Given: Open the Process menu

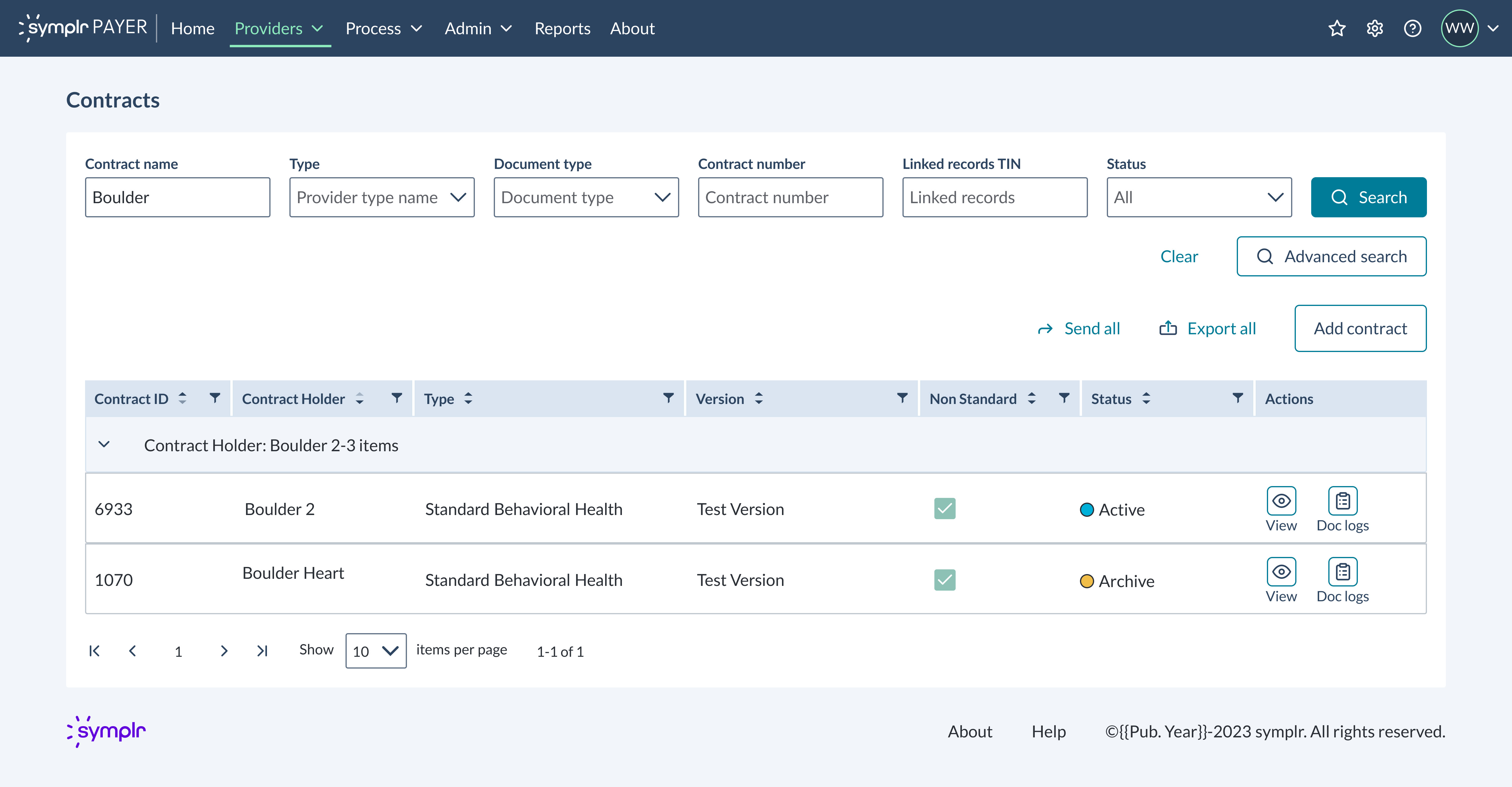Looking at the screenshot, I should (x=384, y=28).
